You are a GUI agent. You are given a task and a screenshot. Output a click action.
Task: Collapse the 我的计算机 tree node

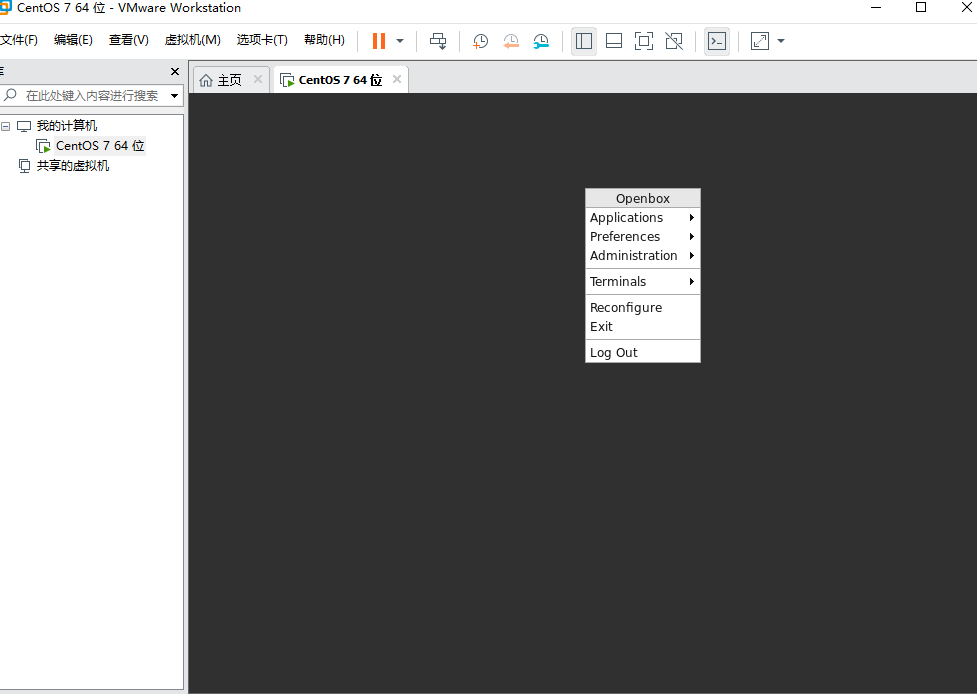pyautogui.click(x=6, y=126)
